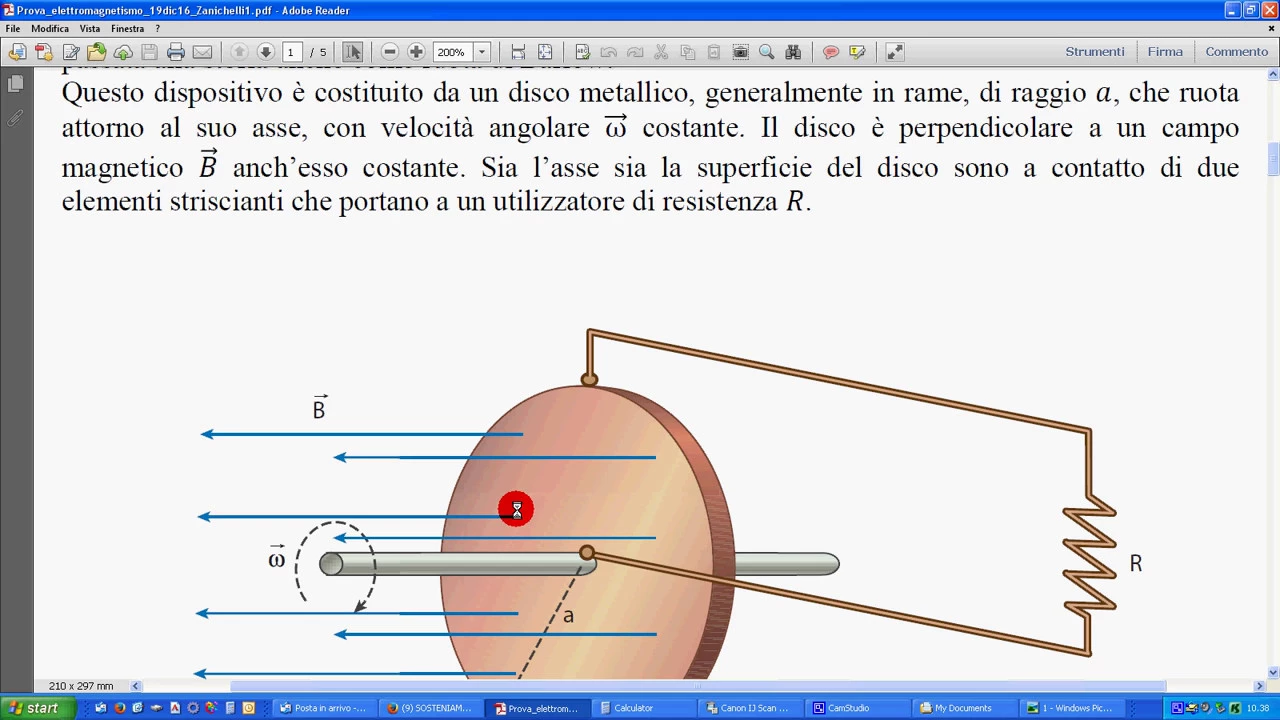Click the binoculars find icon
1280x720 pixels.
tap(793, 52)
